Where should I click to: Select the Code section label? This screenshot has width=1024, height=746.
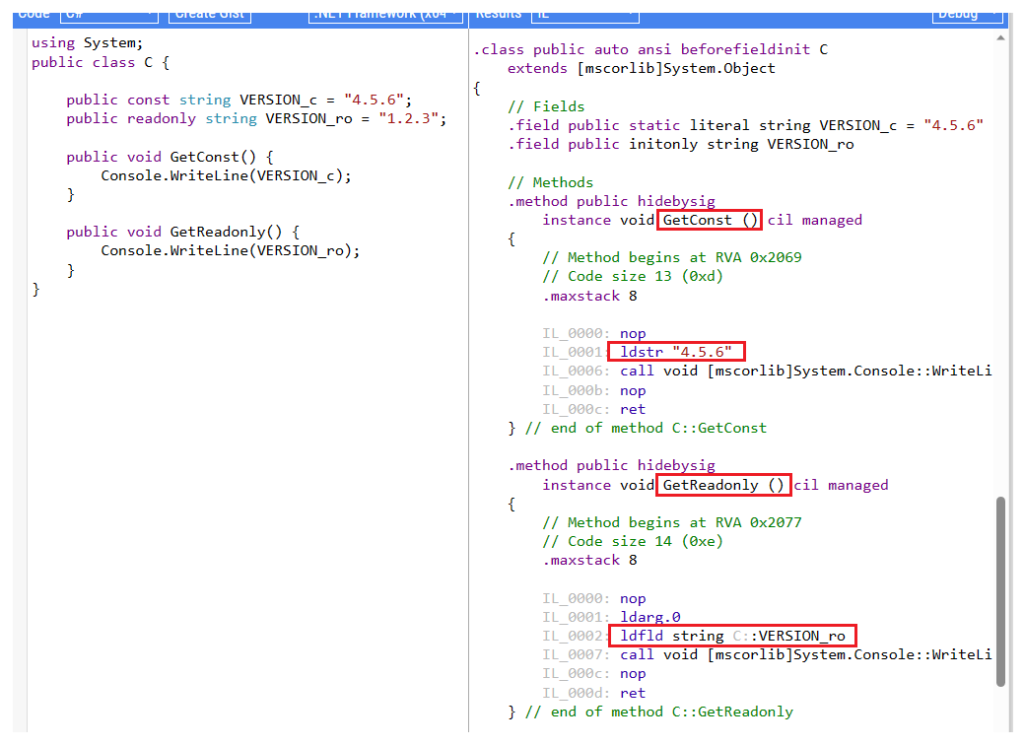pyautogui.click(x=33, y=14)
